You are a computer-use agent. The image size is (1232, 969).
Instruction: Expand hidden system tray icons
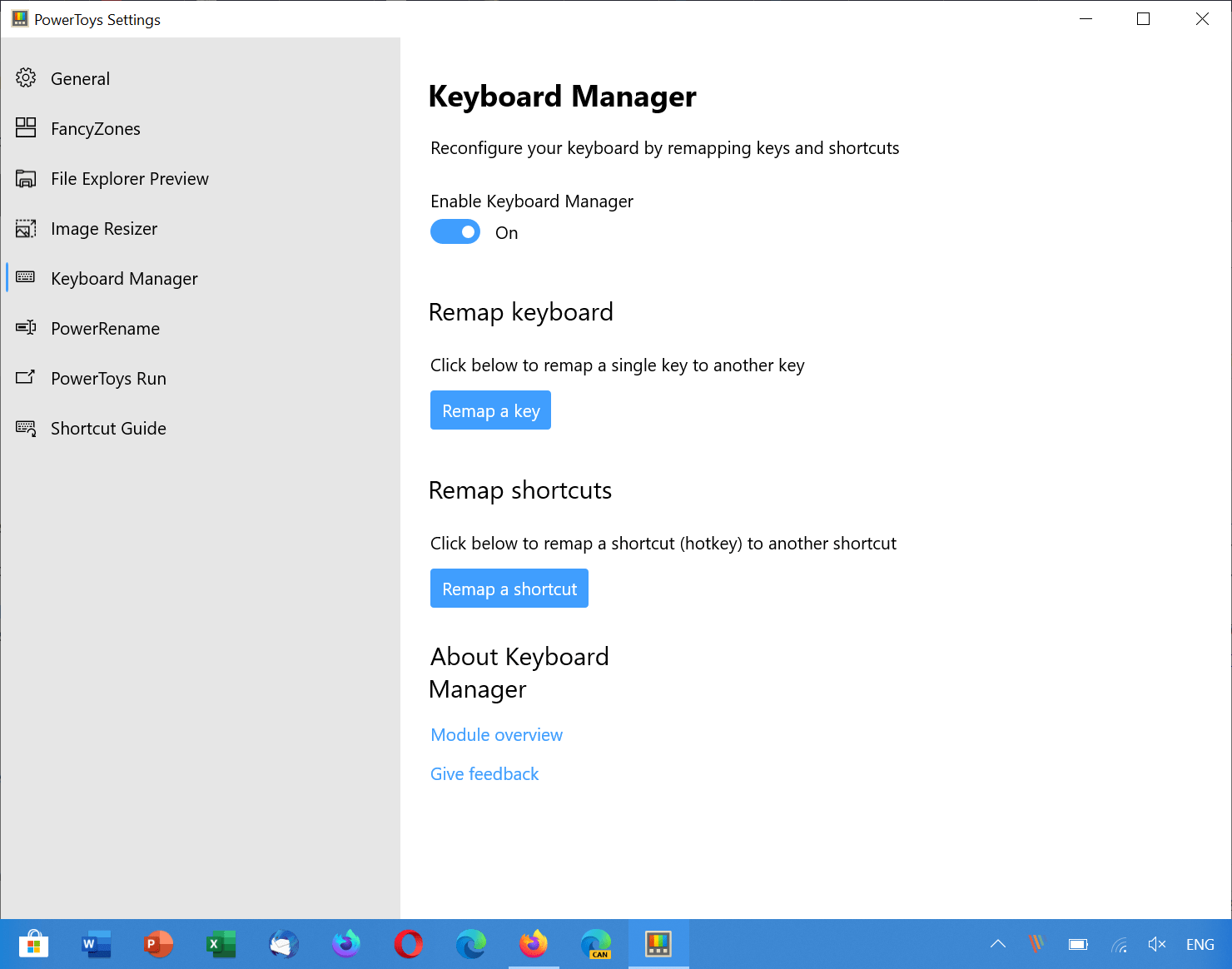click(997, 944)
